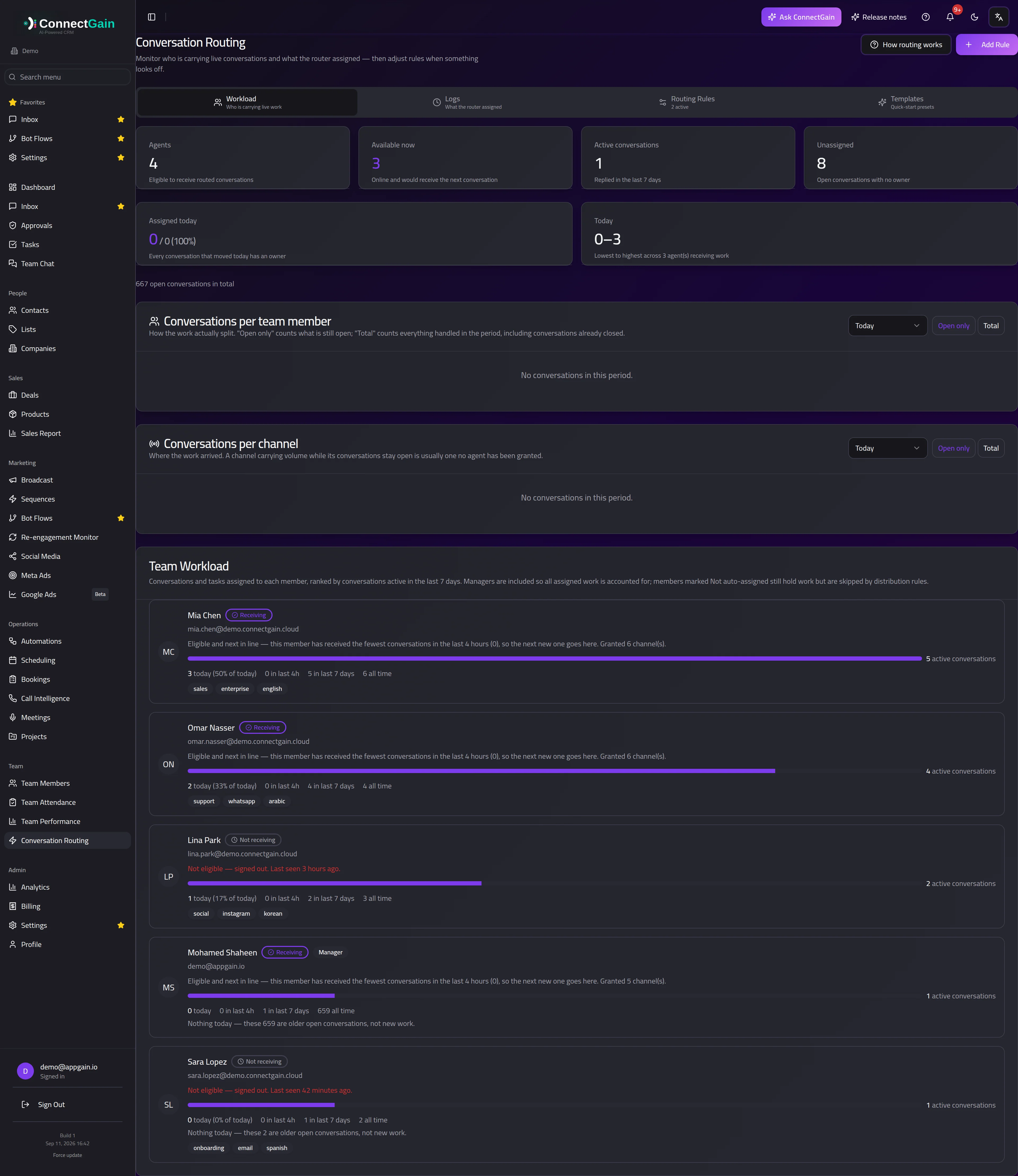
Task: Switch to the Logs tab
Action: point(467,102)
